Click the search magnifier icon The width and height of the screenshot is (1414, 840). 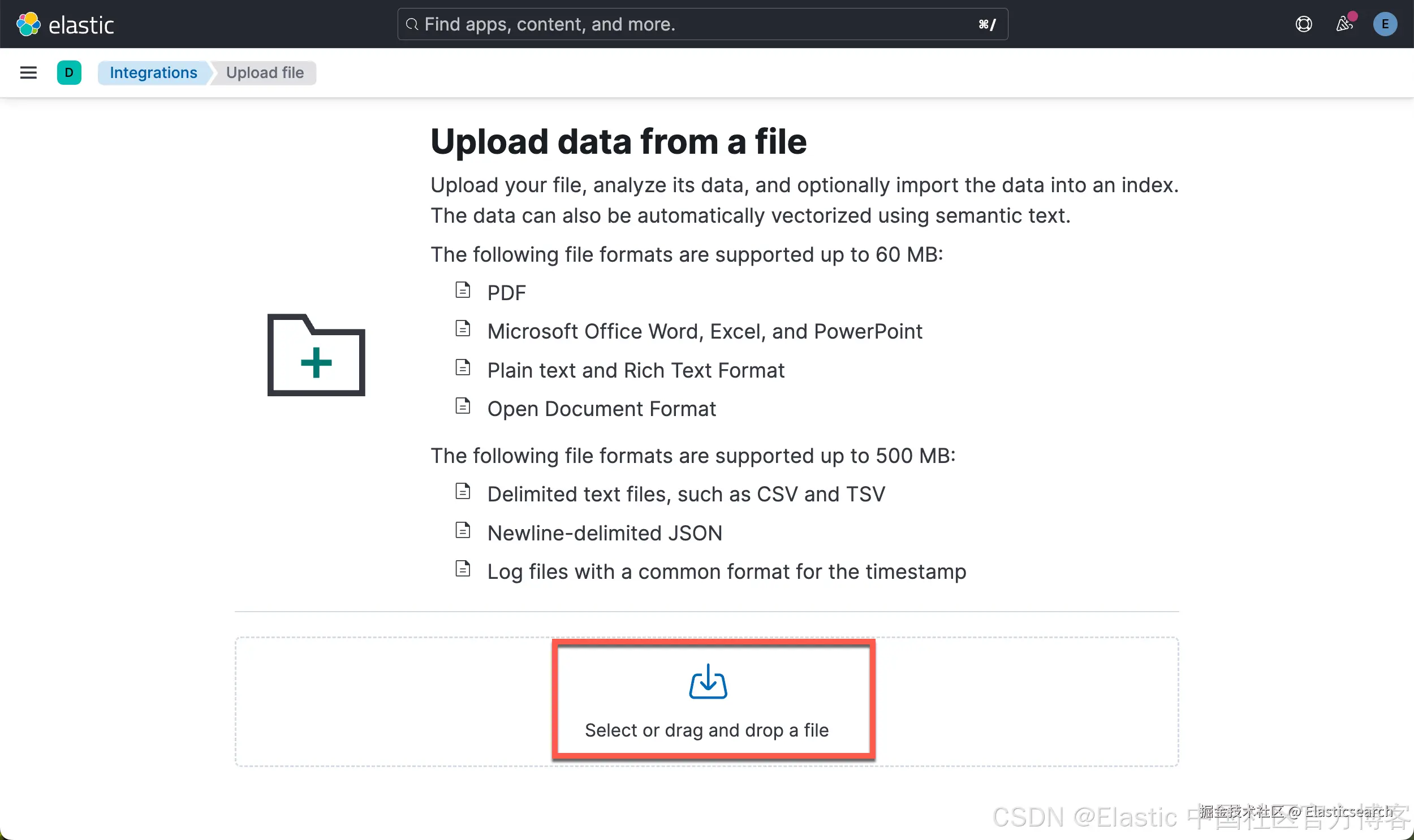(x=412, y=24)
